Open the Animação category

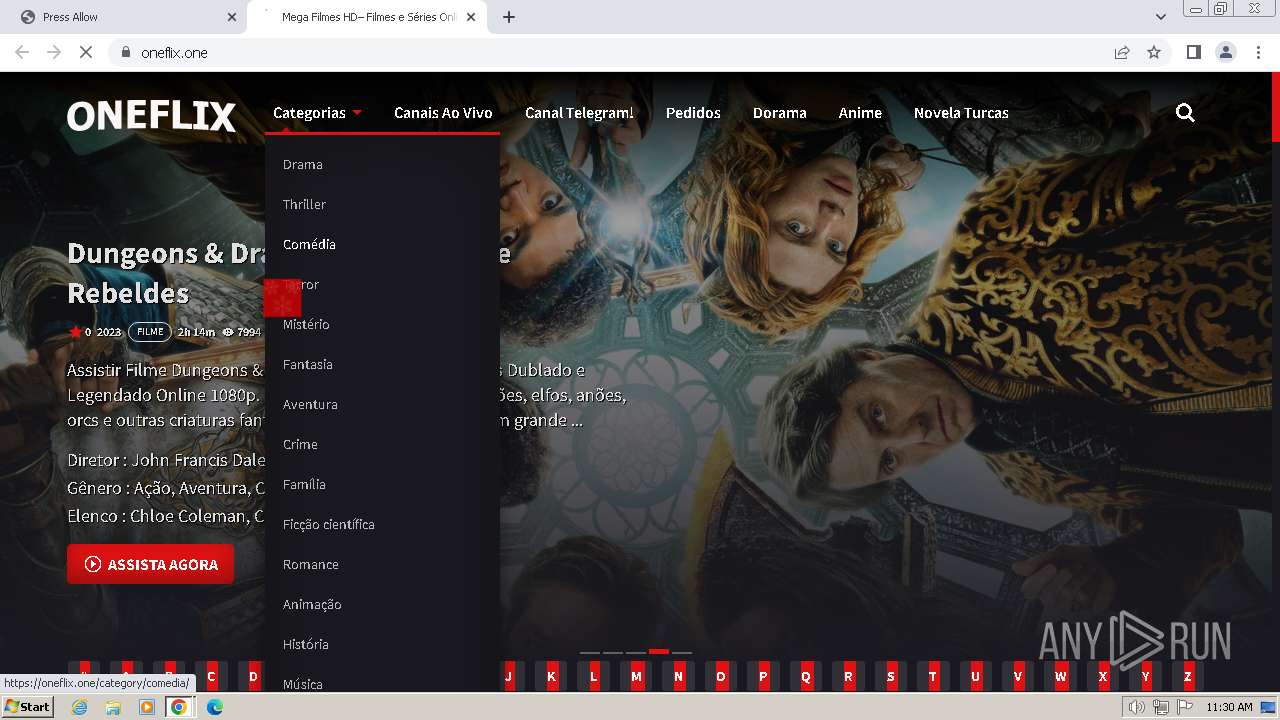312,604
